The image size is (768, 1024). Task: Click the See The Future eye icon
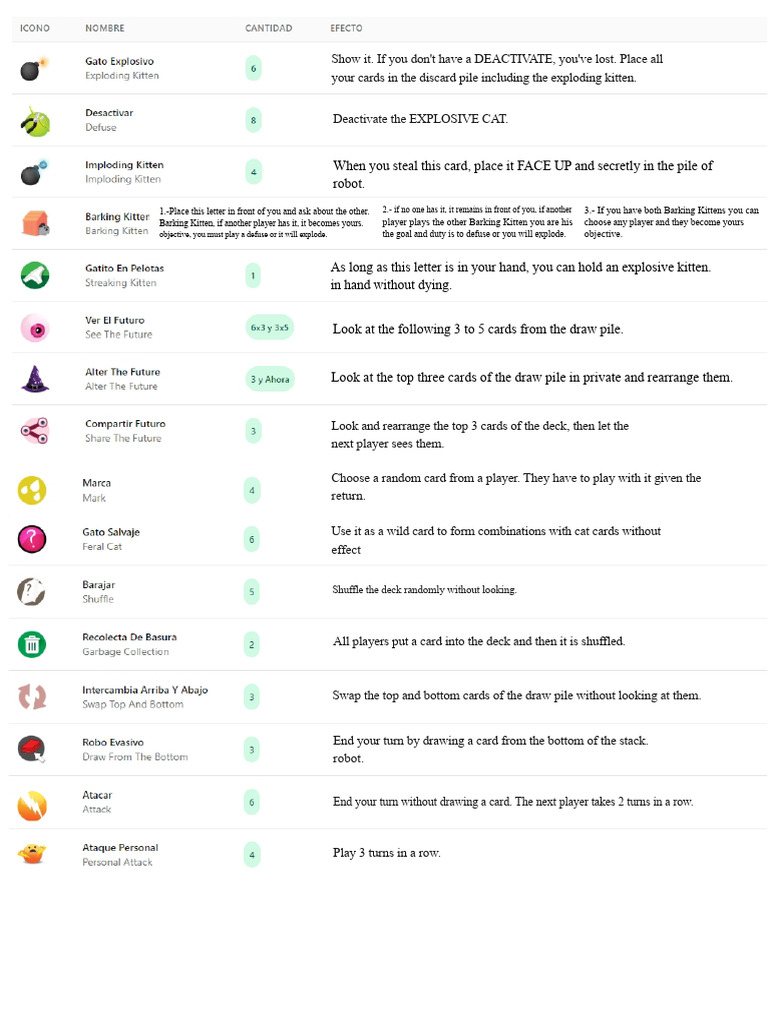(x=34, y=328)
